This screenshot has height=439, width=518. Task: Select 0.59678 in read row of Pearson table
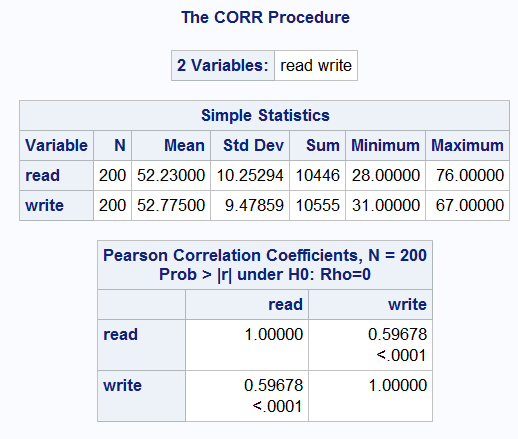pyautogui.click(x=397, y=334)
